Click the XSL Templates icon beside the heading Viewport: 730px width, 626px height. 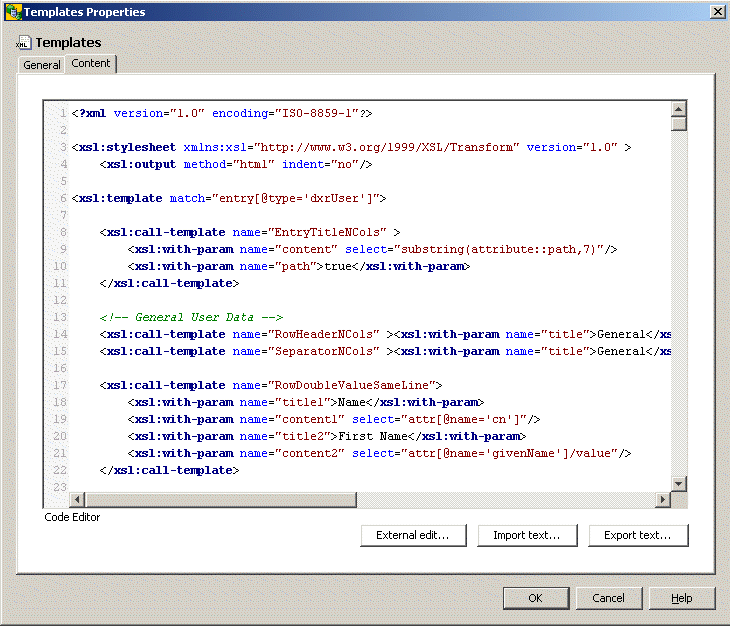tap(23, 43)
